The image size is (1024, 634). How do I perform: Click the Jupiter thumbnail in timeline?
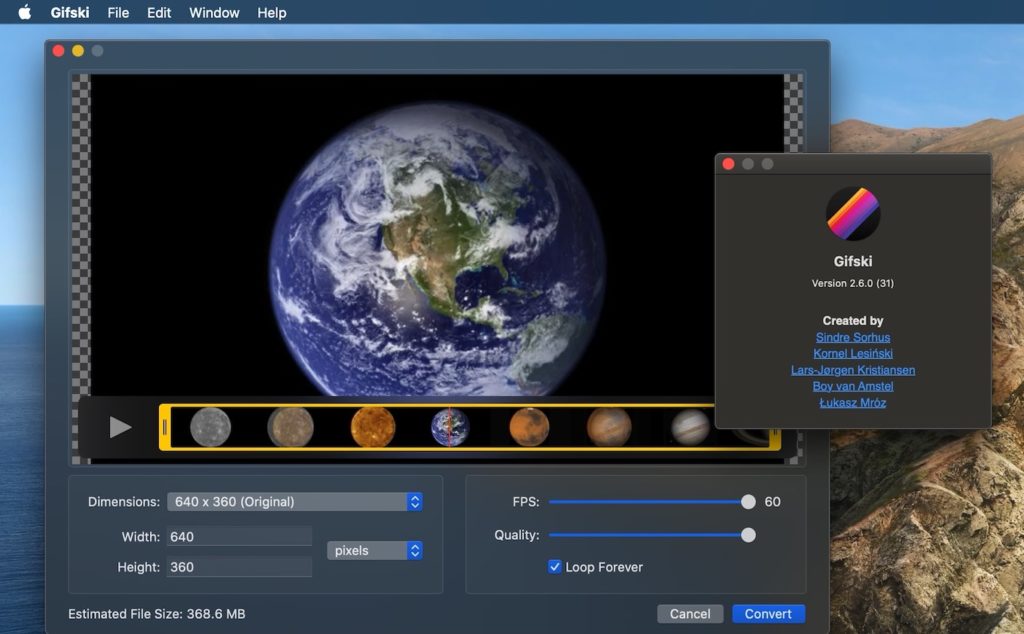click(x=690, y=427)
